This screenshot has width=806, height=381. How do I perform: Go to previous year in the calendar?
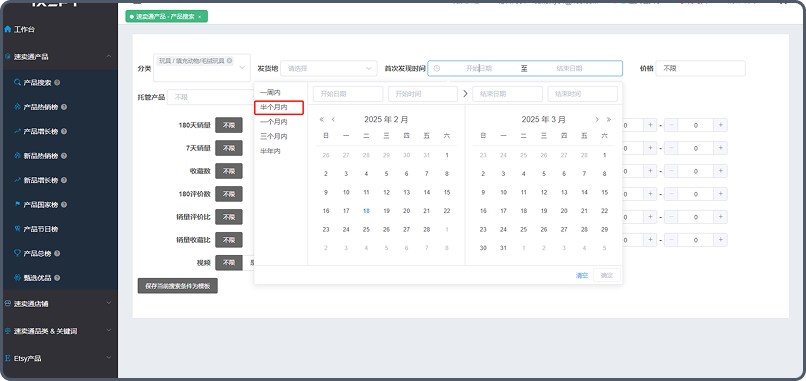click(x=322, y=119)
